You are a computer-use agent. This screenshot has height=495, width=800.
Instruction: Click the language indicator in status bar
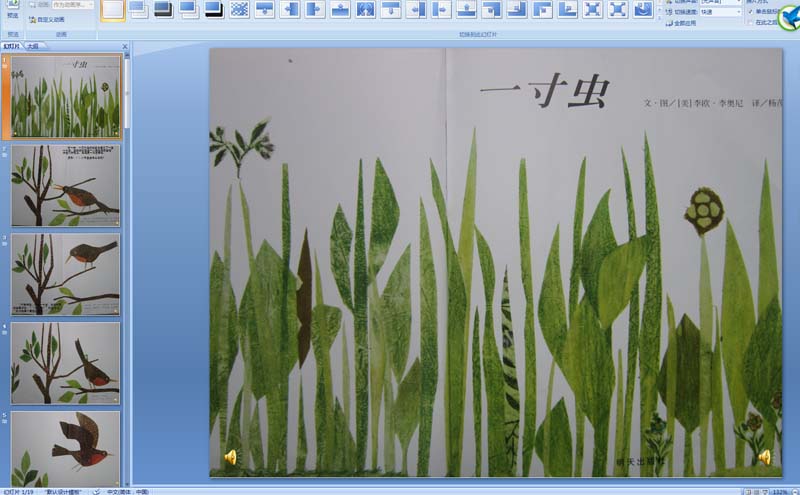128,492
